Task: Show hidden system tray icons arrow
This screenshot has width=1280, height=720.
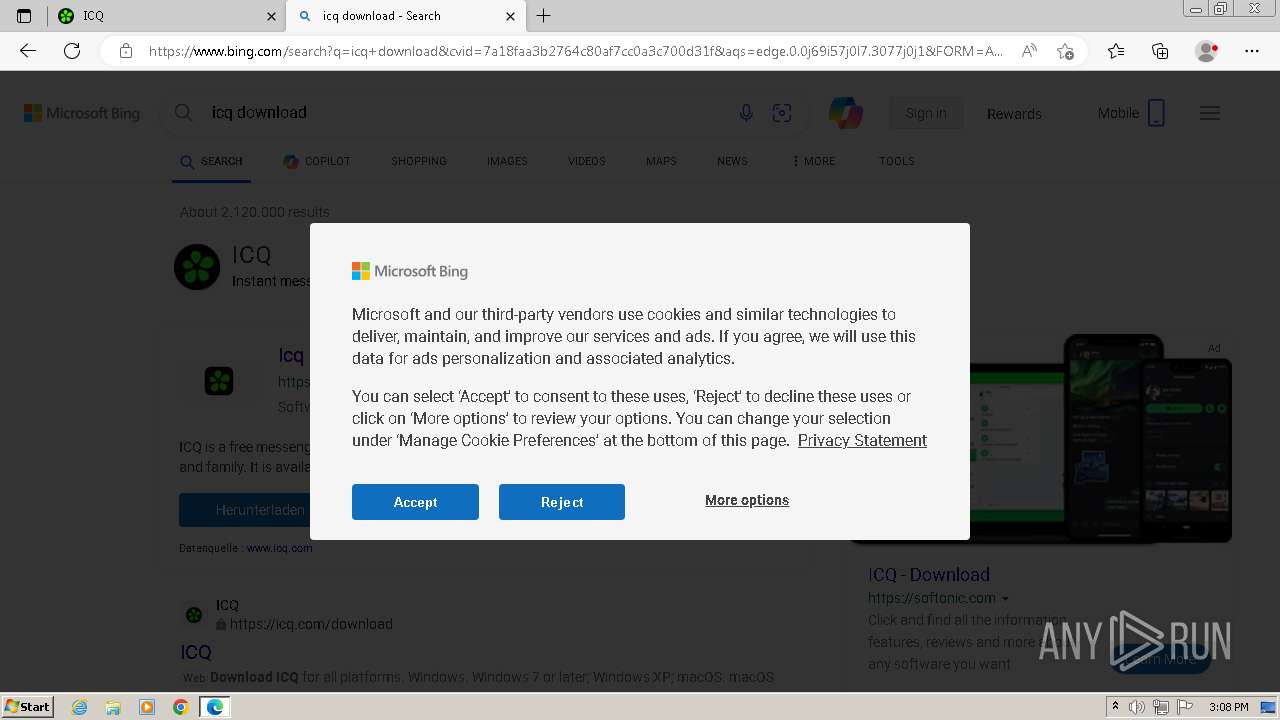Action: (x=1116, y=707)
